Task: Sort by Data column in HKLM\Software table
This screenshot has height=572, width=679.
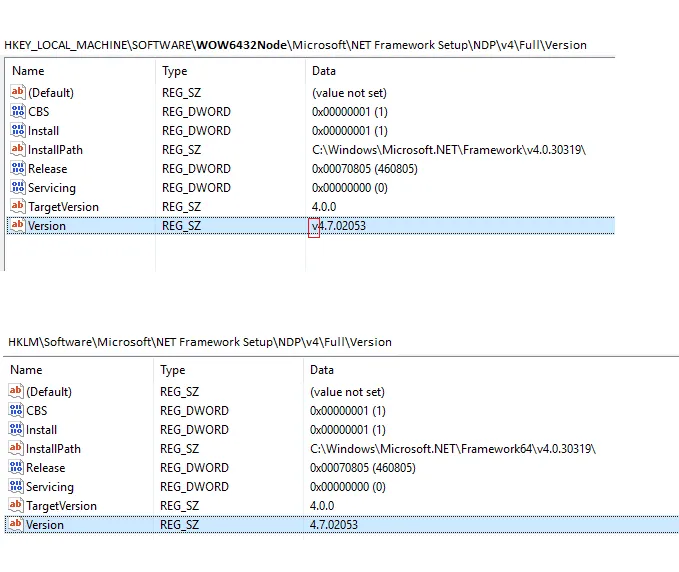Action: pyautogui.click(x=322, y=370)
